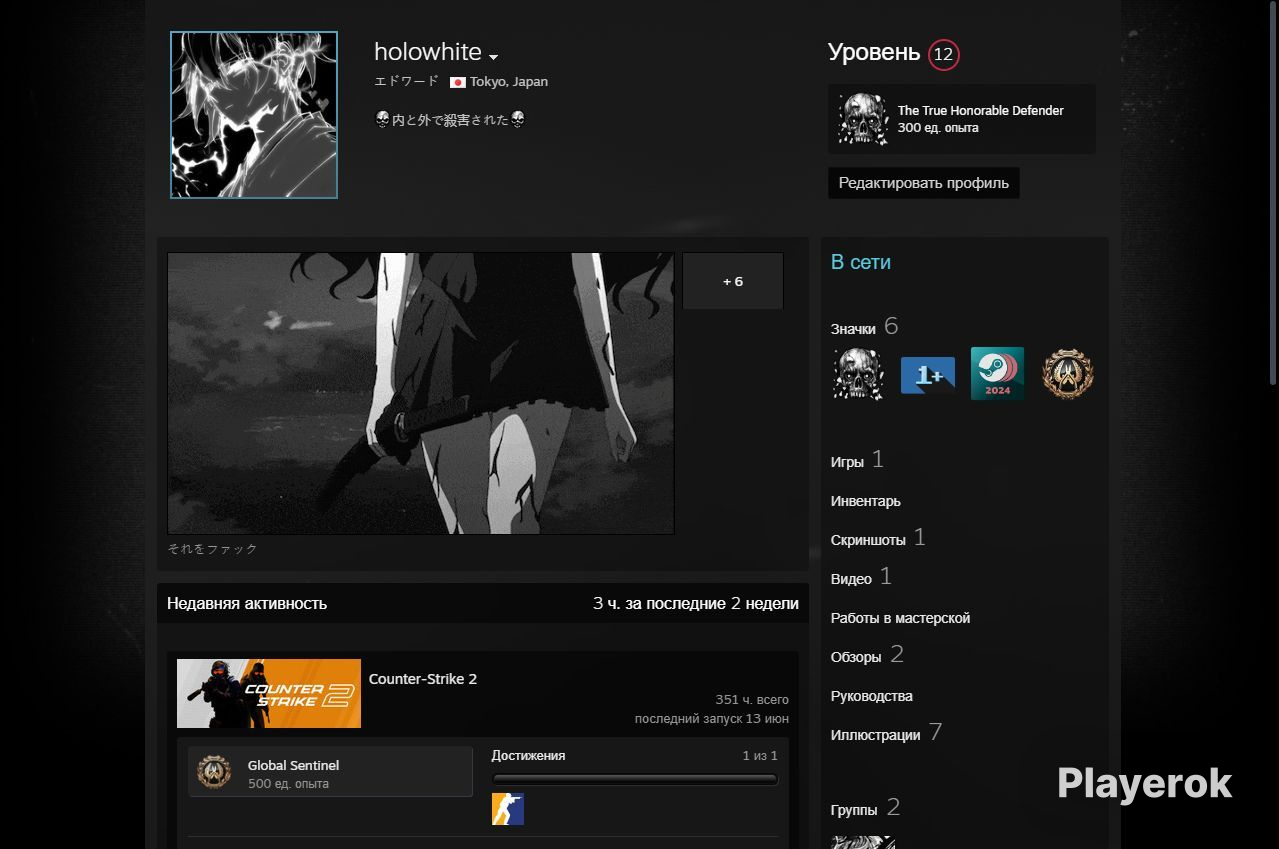This screenshot has width=1279, height=849.
Task: Click the В сети online status text
Action: point(861,262)
